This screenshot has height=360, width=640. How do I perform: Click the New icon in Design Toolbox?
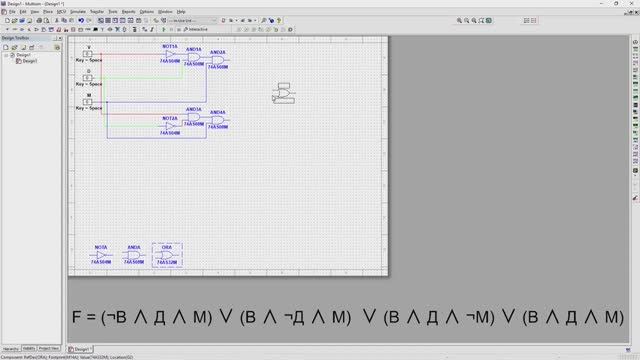click(6, 47)
